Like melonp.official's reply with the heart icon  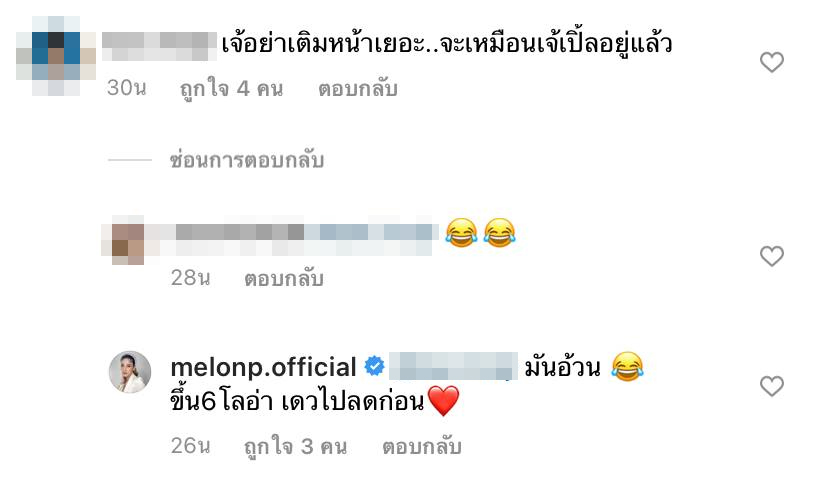[x=771, y=386]
